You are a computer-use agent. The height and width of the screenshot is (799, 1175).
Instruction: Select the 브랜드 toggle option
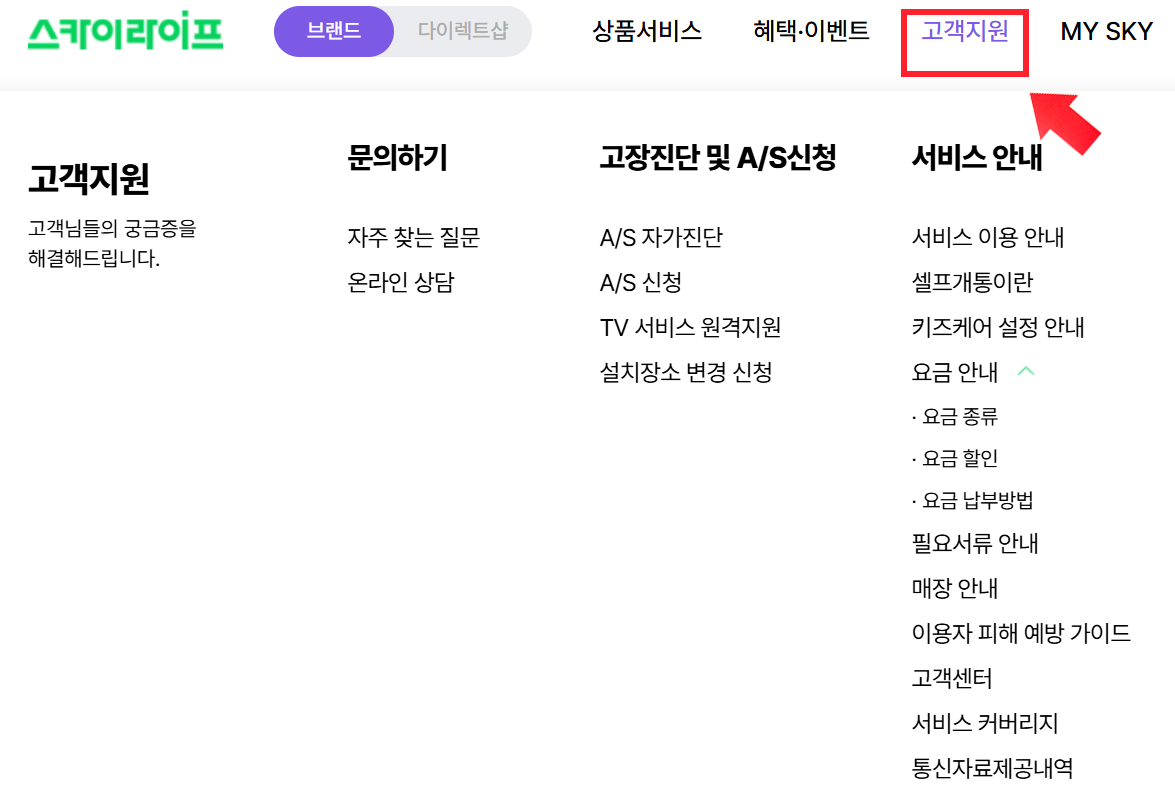[333, 32]
